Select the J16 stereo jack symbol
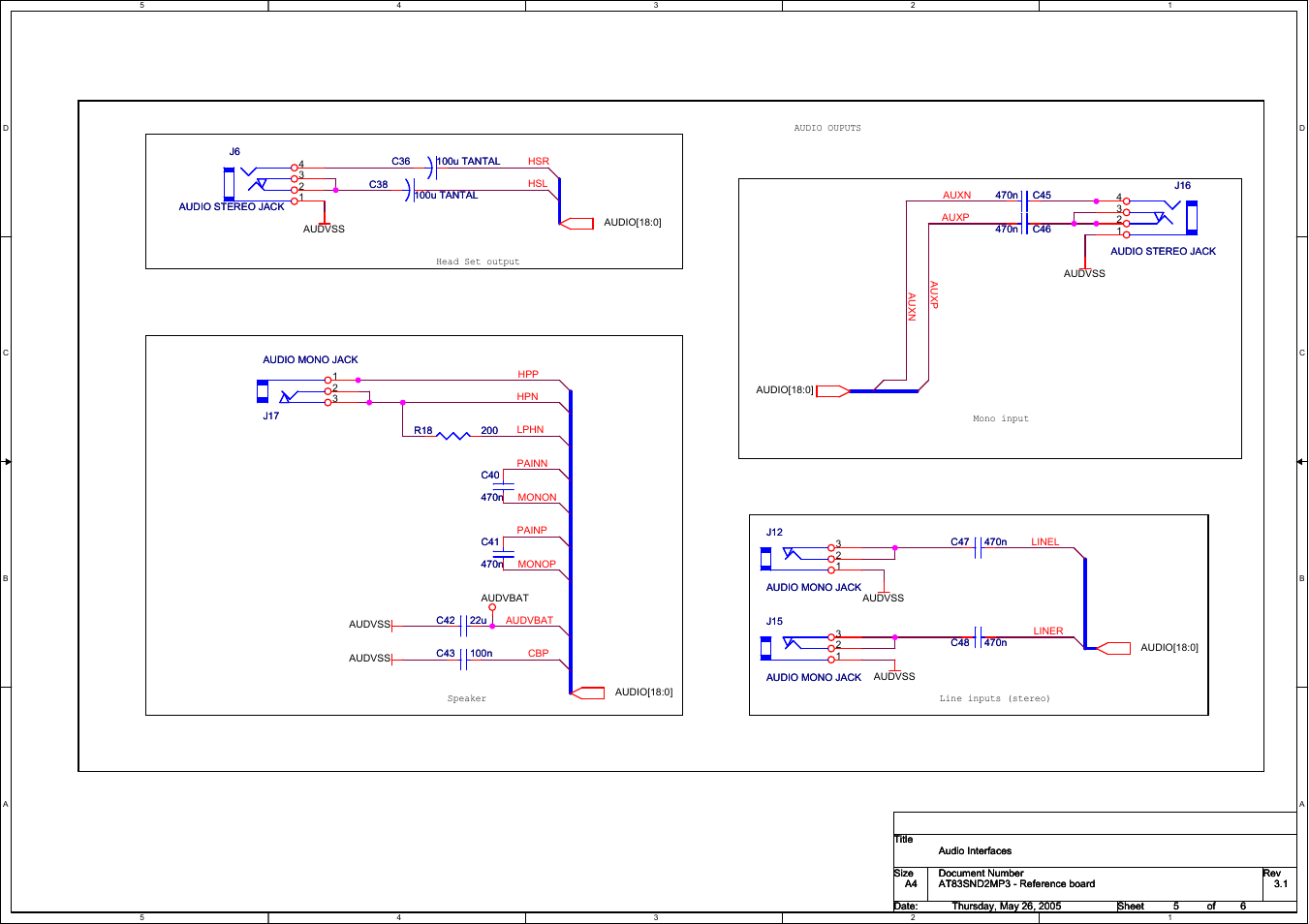Image resolution: width=1309 pixels, height=924 pixels. (x=1159, y=217)
